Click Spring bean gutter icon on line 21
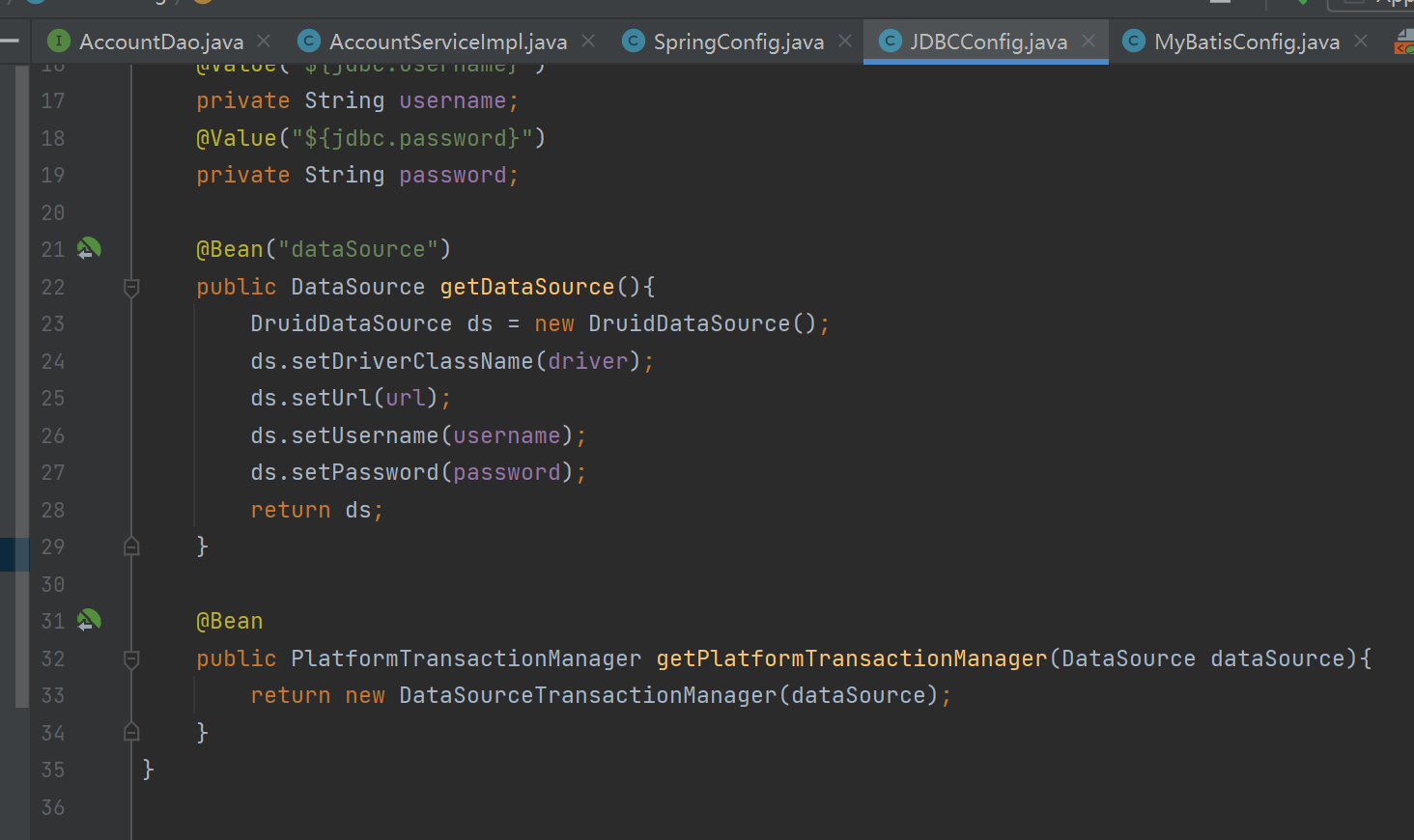The height and width of the screenshot is (840, 1414). click(x=89, y=249)
